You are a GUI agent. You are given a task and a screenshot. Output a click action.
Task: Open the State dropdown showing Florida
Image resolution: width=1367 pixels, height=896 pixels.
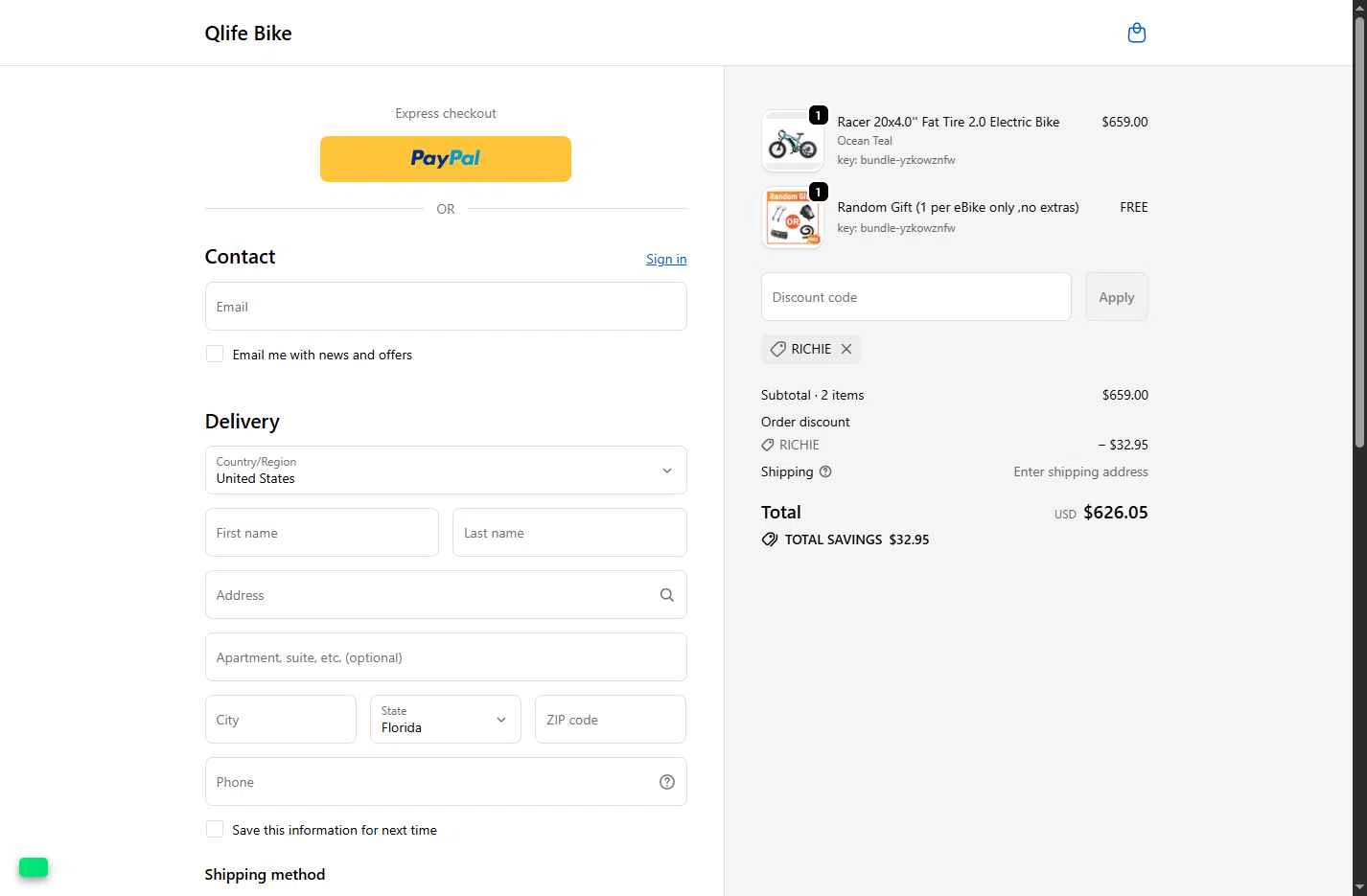446,720
